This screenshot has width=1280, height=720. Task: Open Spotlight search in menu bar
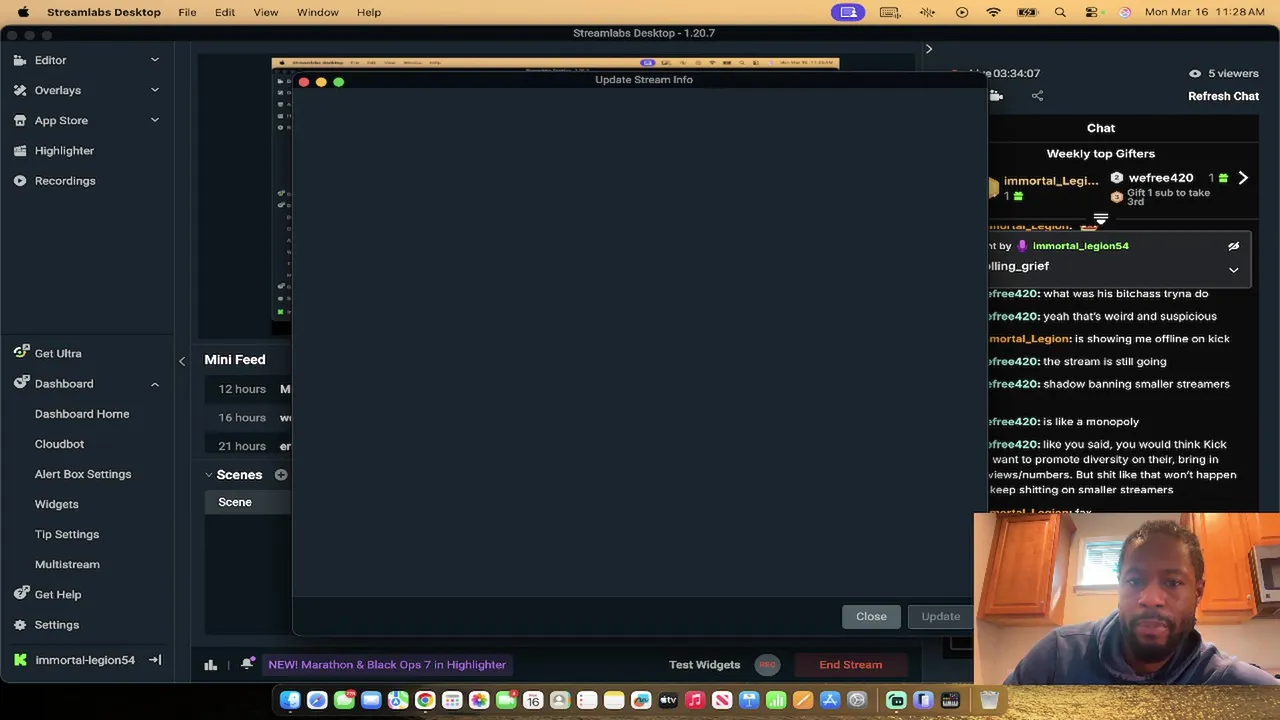[1060, 12]
